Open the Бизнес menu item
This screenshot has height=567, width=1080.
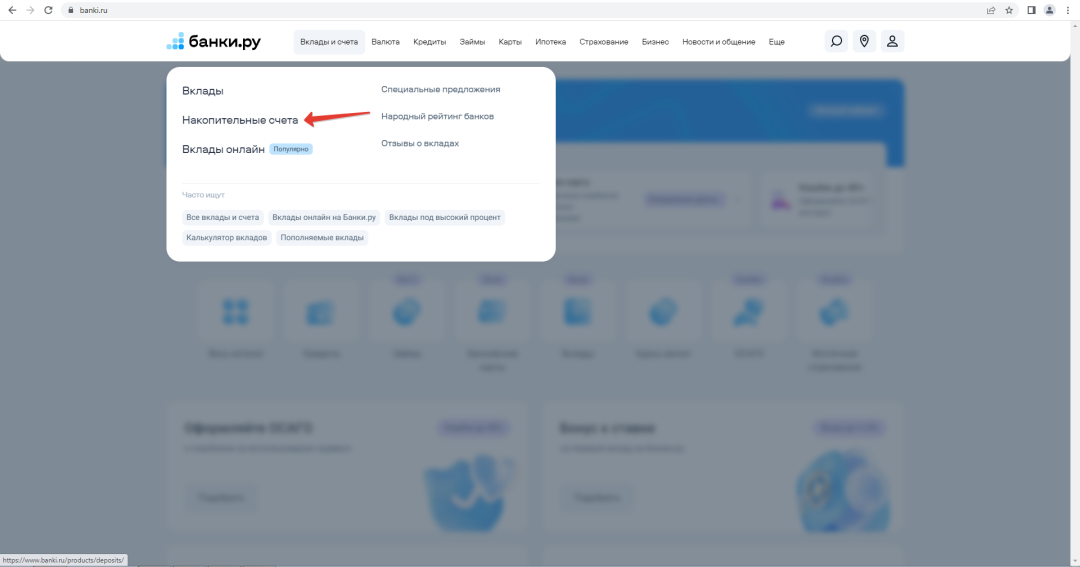[655, 42]
